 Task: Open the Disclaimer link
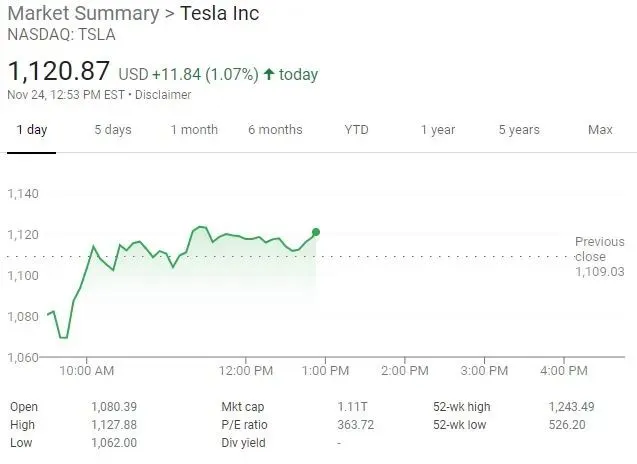(x=163, y=95)
